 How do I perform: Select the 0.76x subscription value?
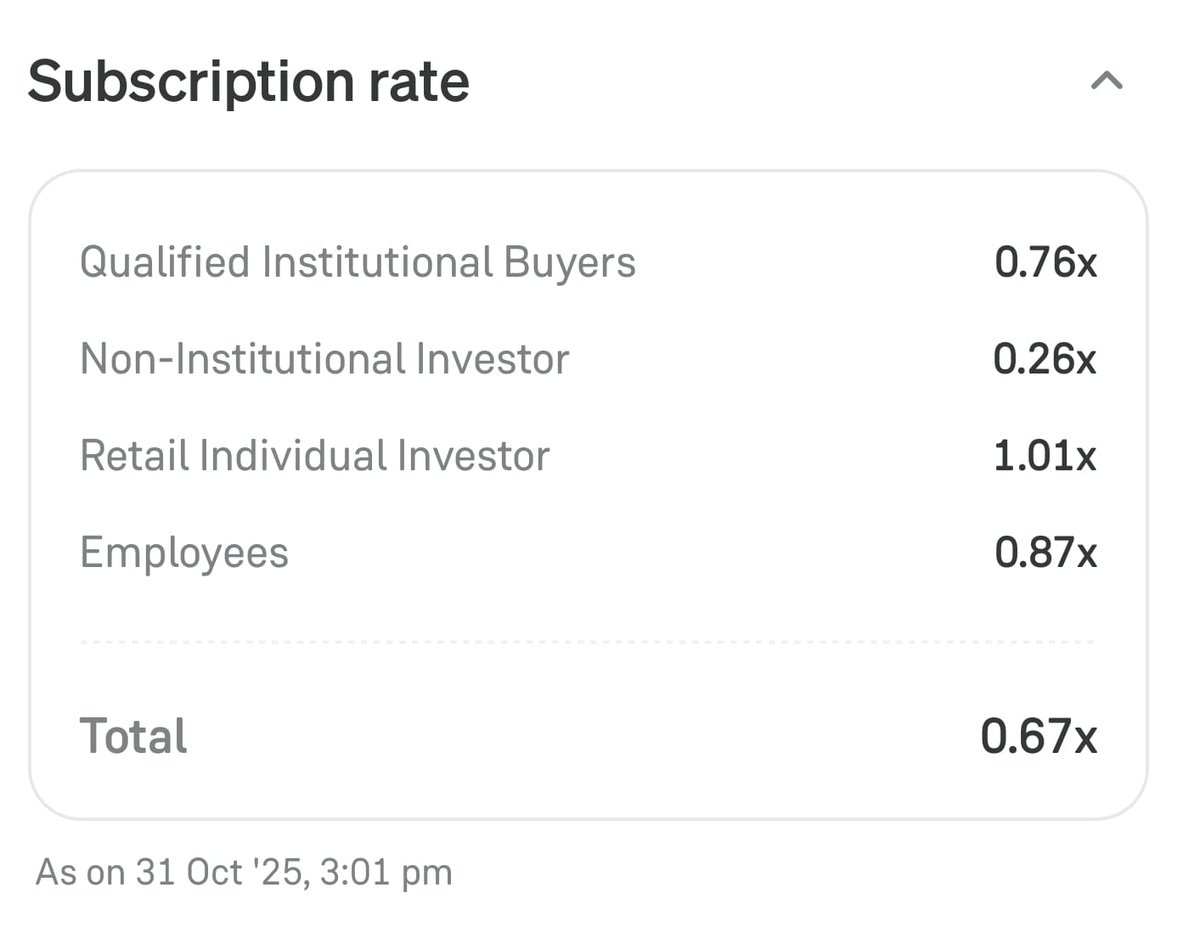(1045, 263)
